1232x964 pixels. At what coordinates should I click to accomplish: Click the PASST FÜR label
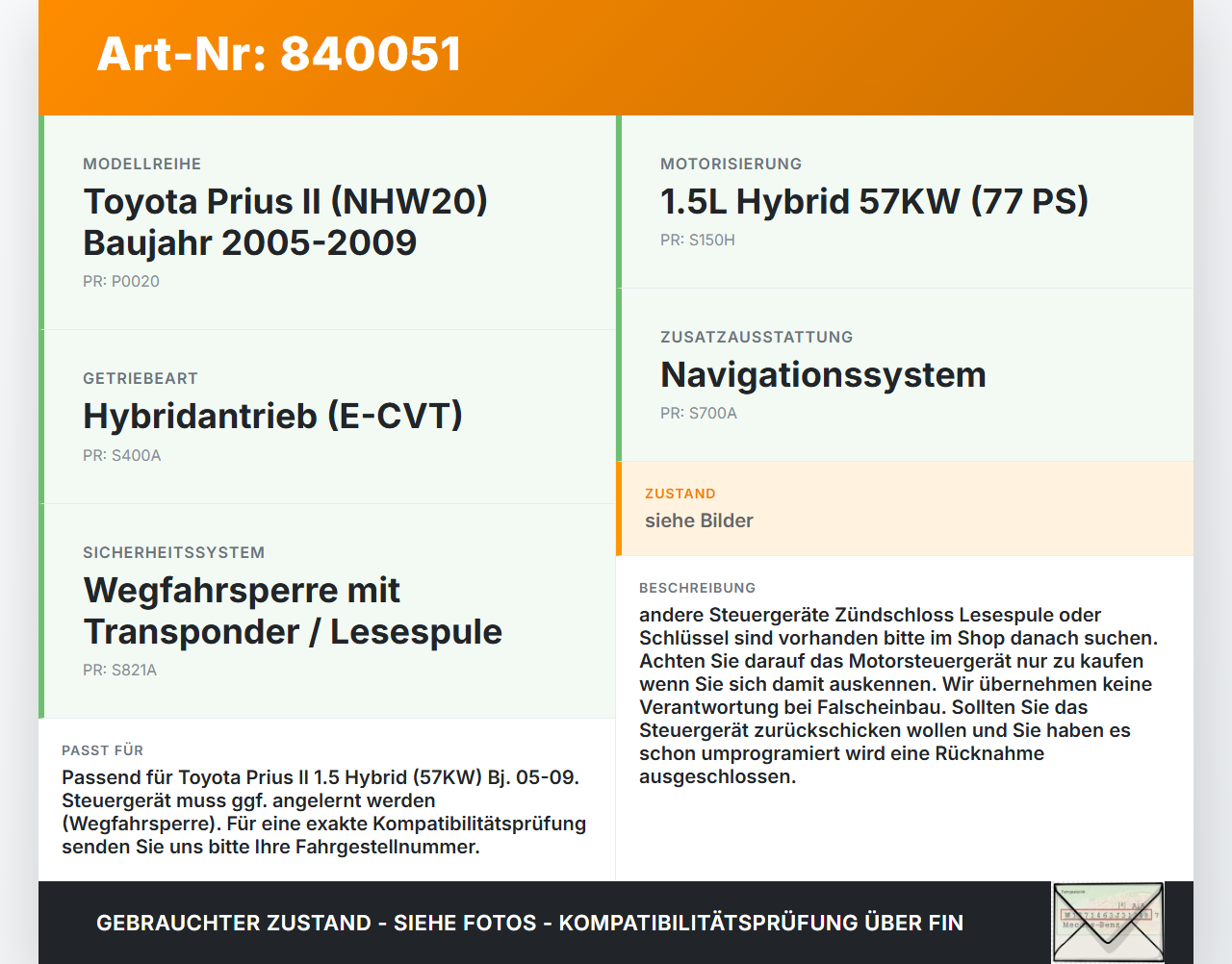pyautogui.click(x=103, y=750)
